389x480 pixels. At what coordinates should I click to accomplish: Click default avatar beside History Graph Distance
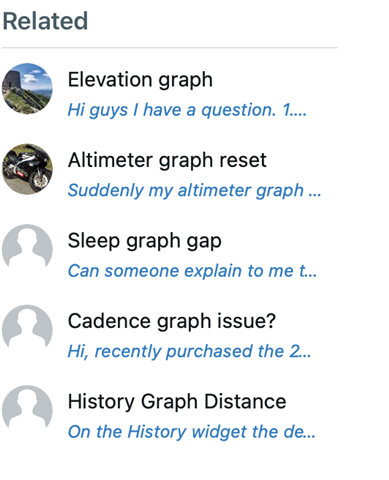point(27,408)
